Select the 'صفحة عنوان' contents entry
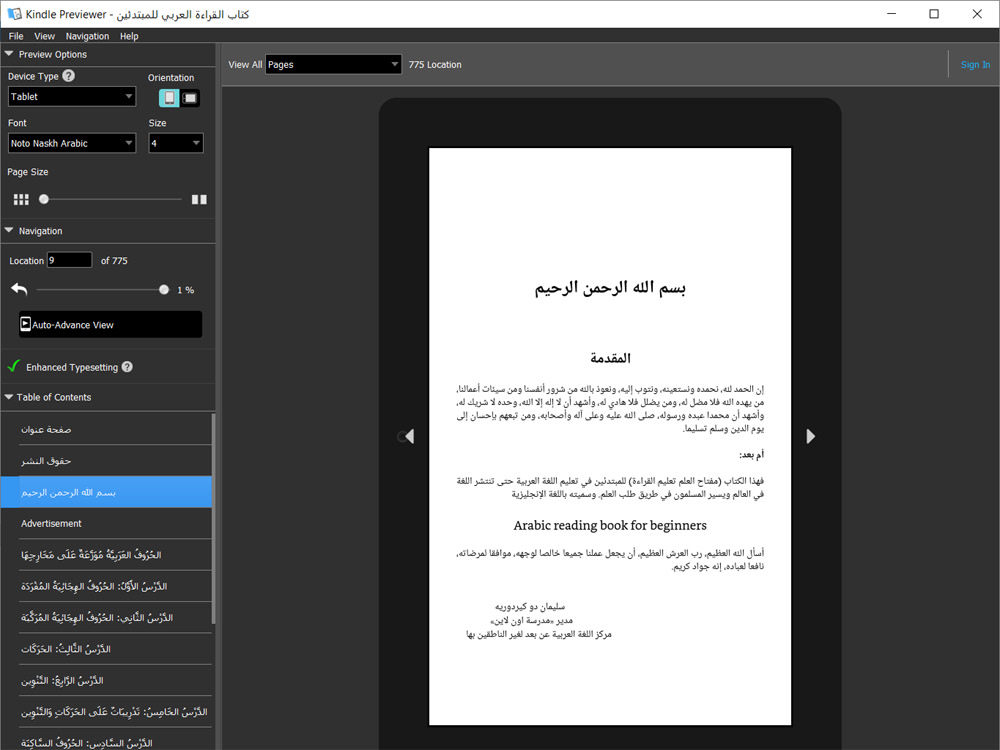This screenshot has height=750, width=1000. tap(107, 429)
